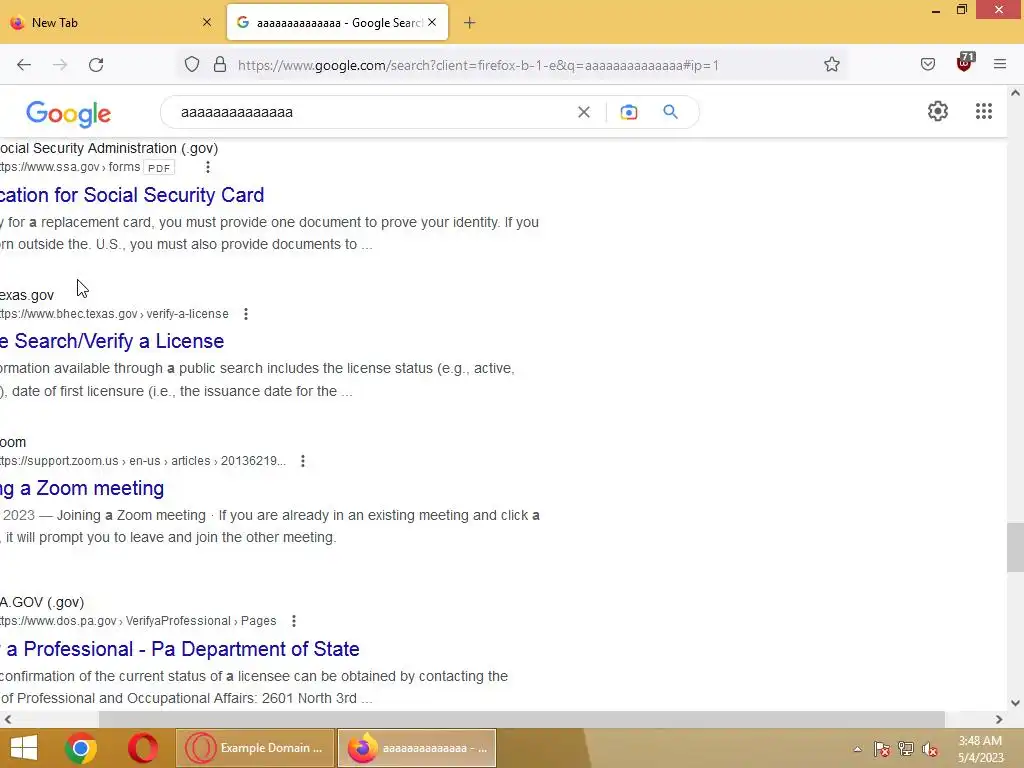Switch to the New Tab tab

111,22
